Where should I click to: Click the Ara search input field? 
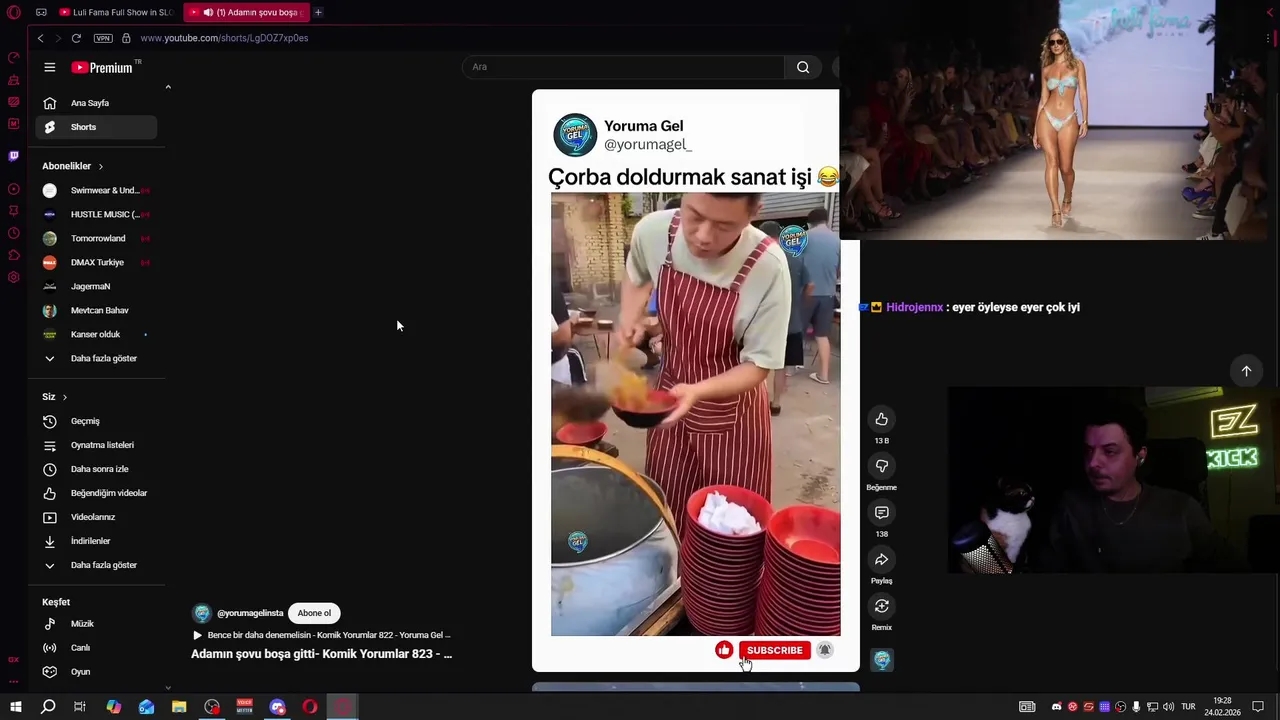pyautogui.click(x=623, y=67)
